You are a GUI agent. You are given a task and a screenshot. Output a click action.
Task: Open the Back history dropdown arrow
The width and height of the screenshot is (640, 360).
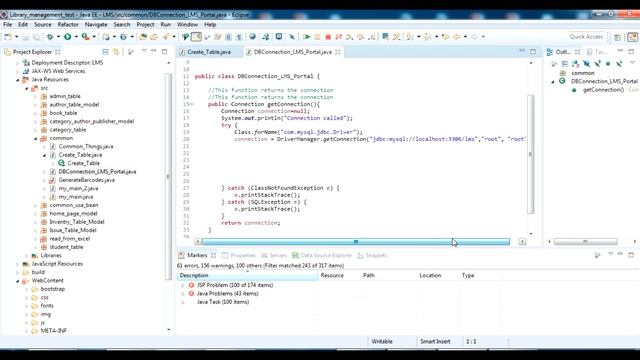[465, 37]
